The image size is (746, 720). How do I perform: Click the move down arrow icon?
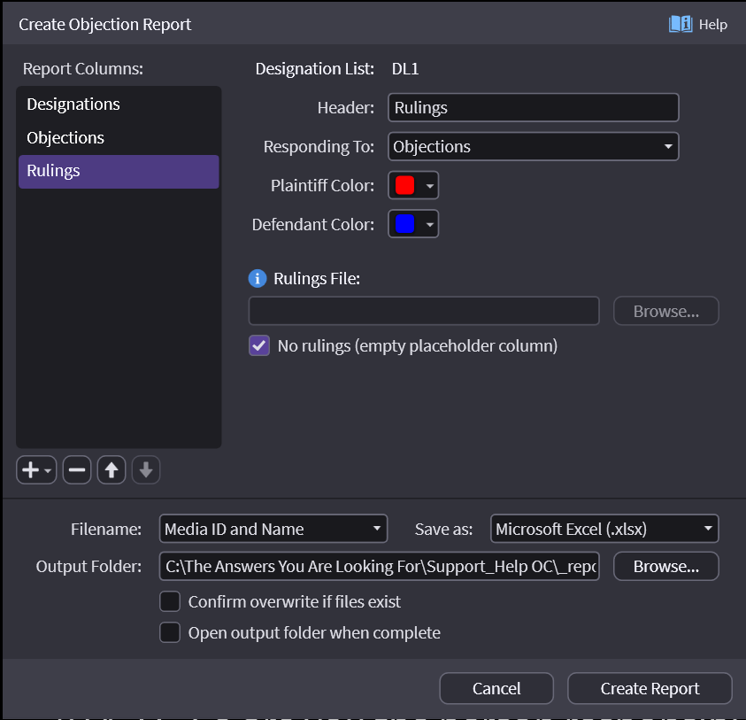(146, 471)
